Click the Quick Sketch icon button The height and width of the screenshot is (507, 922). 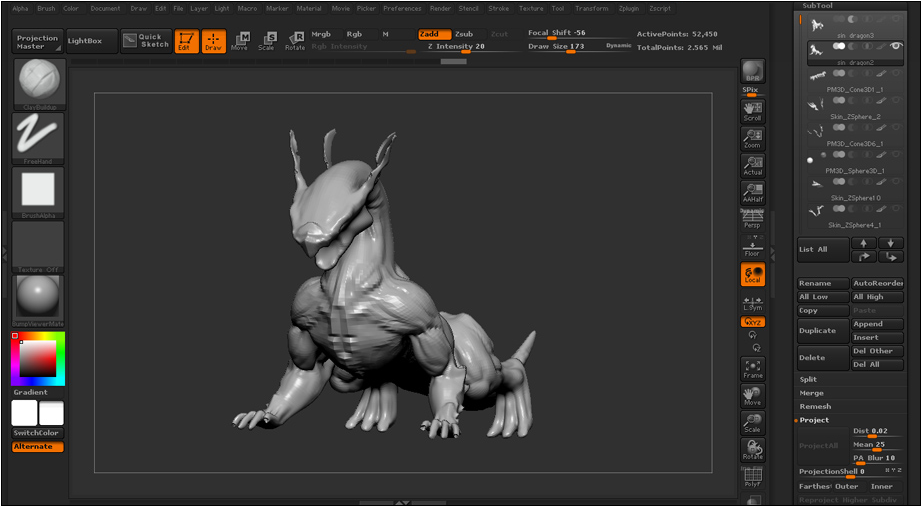(x=146, y=41)
